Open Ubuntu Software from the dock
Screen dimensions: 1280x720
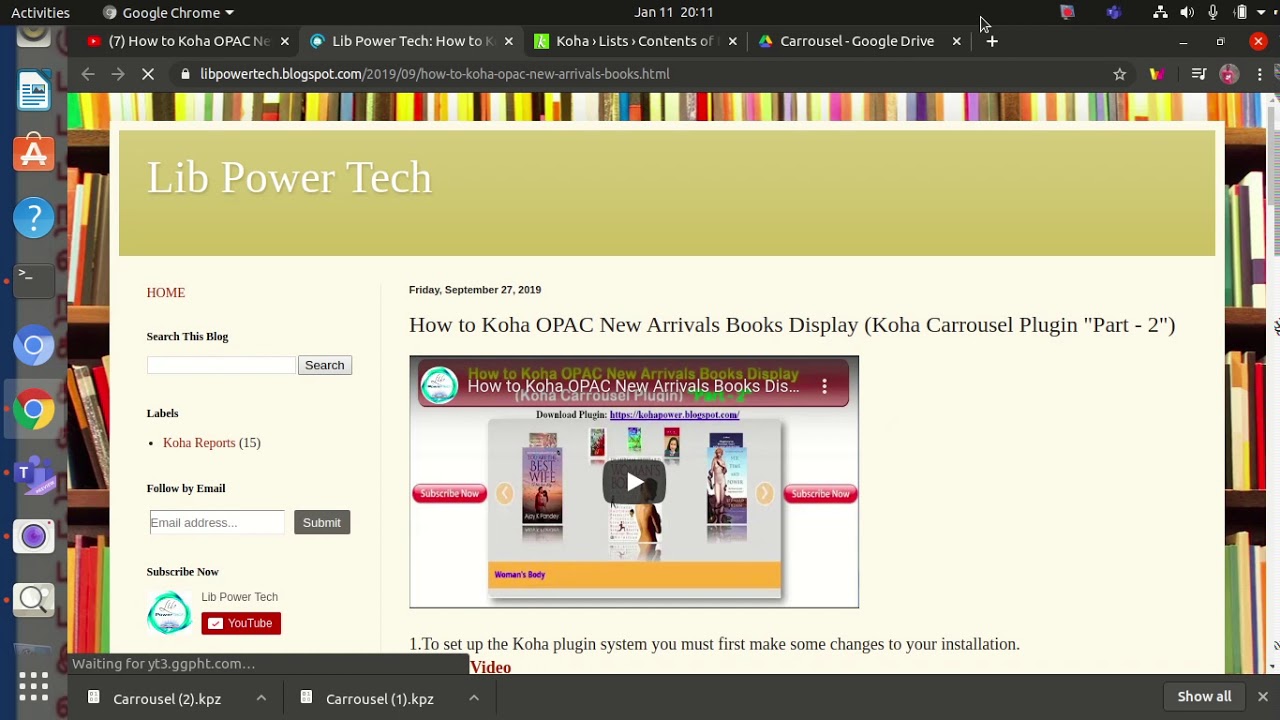click(x=33, y=154)
